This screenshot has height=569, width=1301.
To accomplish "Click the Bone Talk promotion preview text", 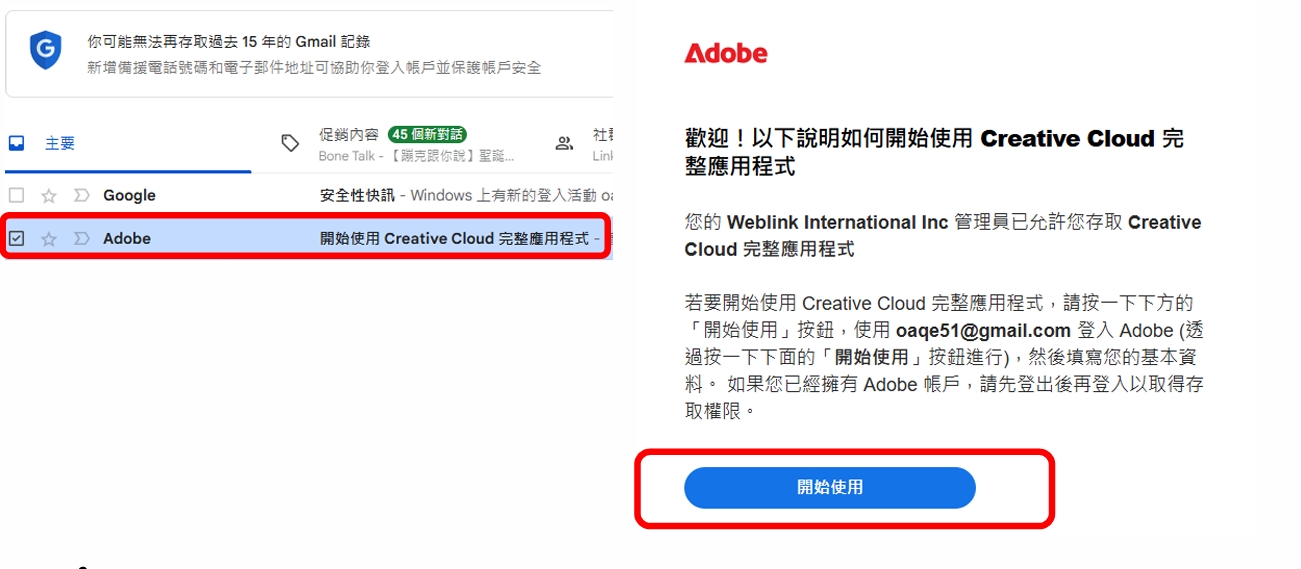I will [x=416, y=156].
